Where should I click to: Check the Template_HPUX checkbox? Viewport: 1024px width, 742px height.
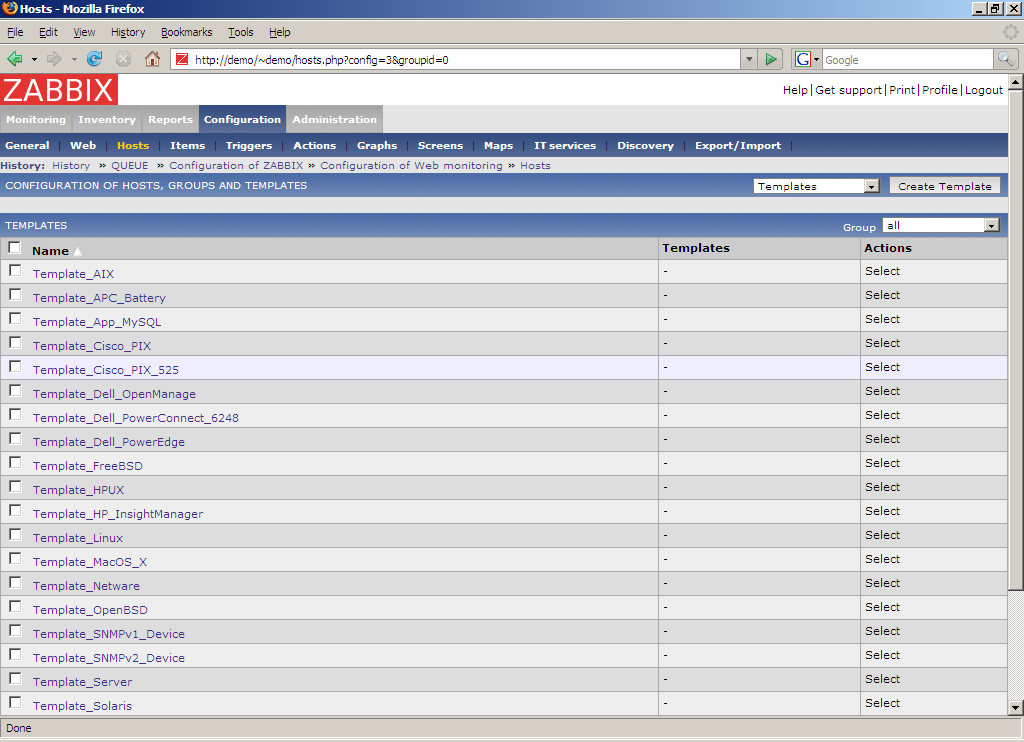15,487
